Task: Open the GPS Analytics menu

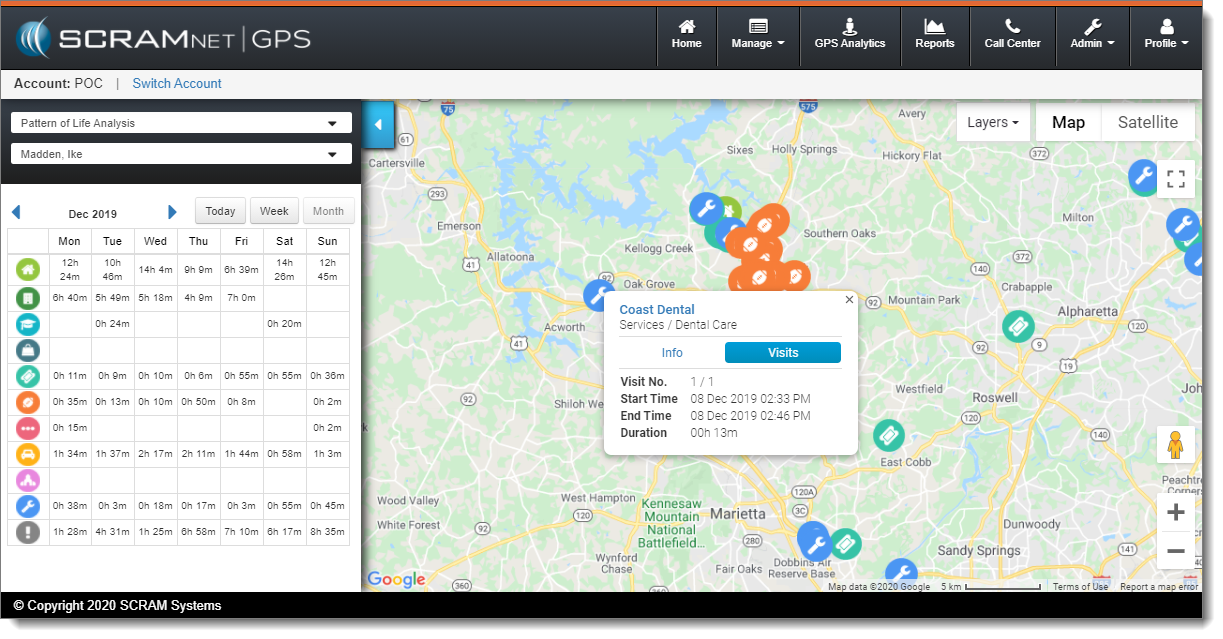Action: pyautogui.click(x=850, y=35)
